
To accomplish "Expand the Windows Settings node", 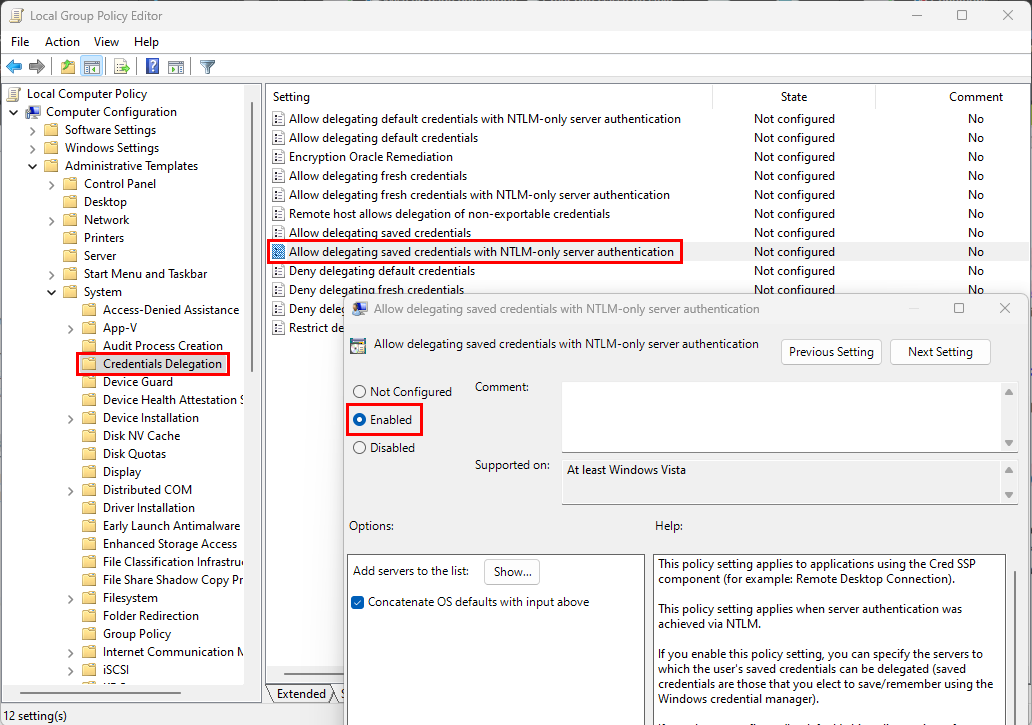I will pos(32,149).
